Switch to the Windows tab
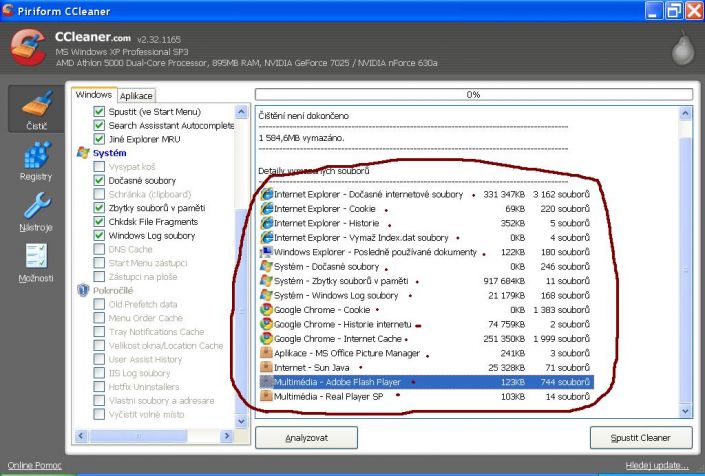 [94, 95]
